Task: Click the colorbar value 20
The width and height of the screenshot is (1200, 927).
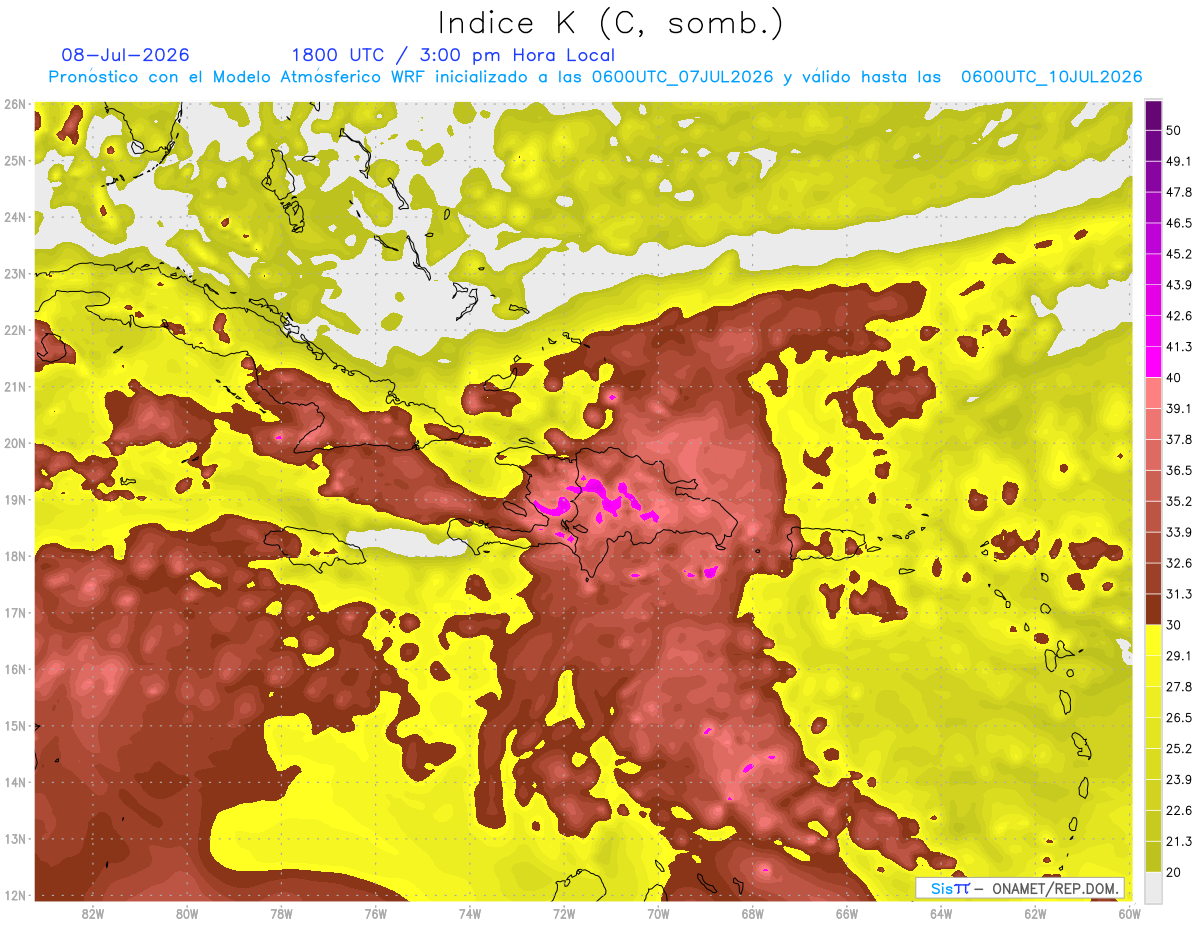Action: click(1175, 872)
